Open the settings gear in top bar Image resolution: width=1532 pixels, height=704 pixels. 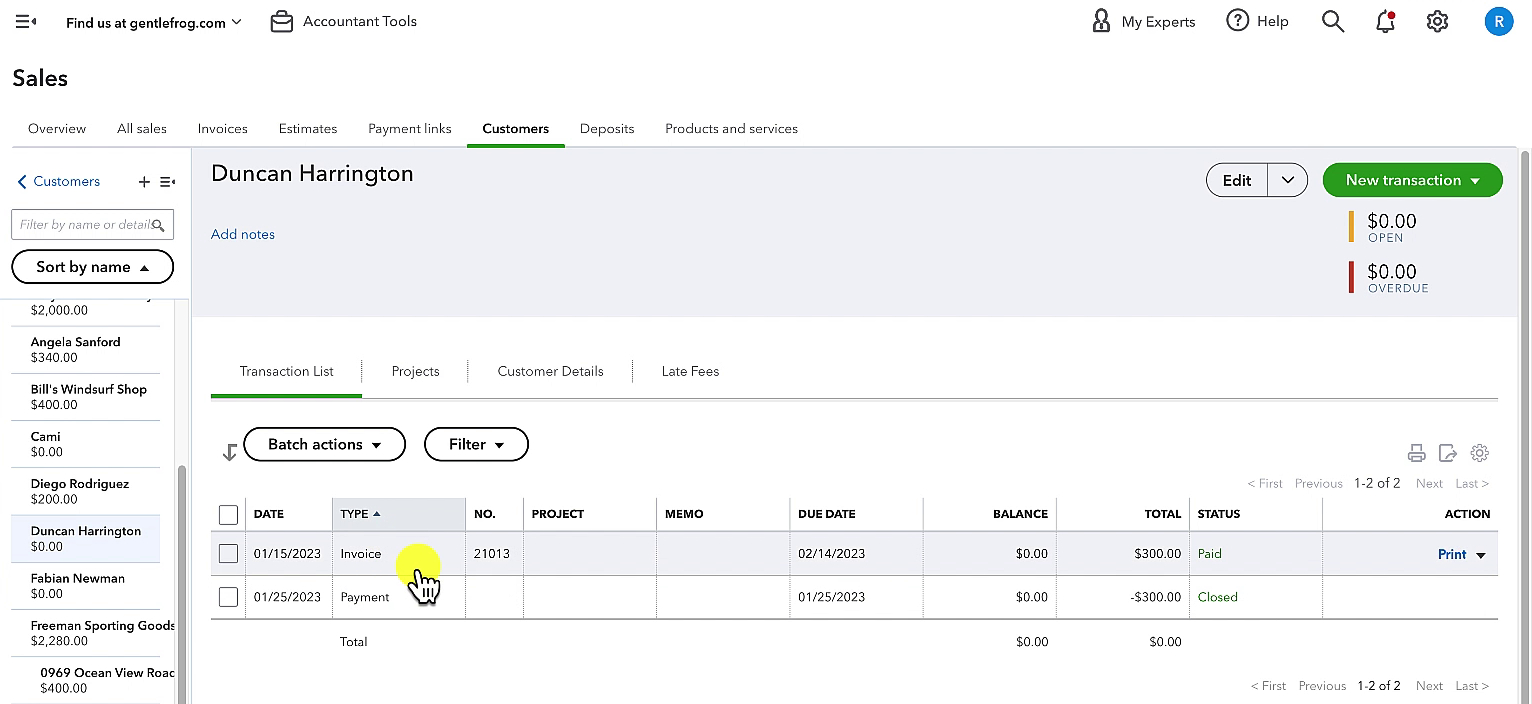(x=1437, y=21)
